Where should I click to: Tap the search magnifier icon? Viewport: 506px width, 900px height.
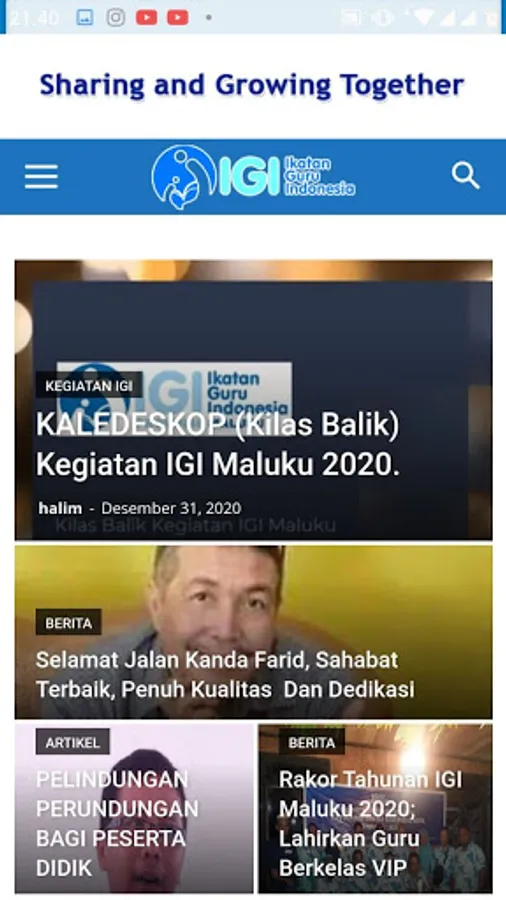coord(465,175)
